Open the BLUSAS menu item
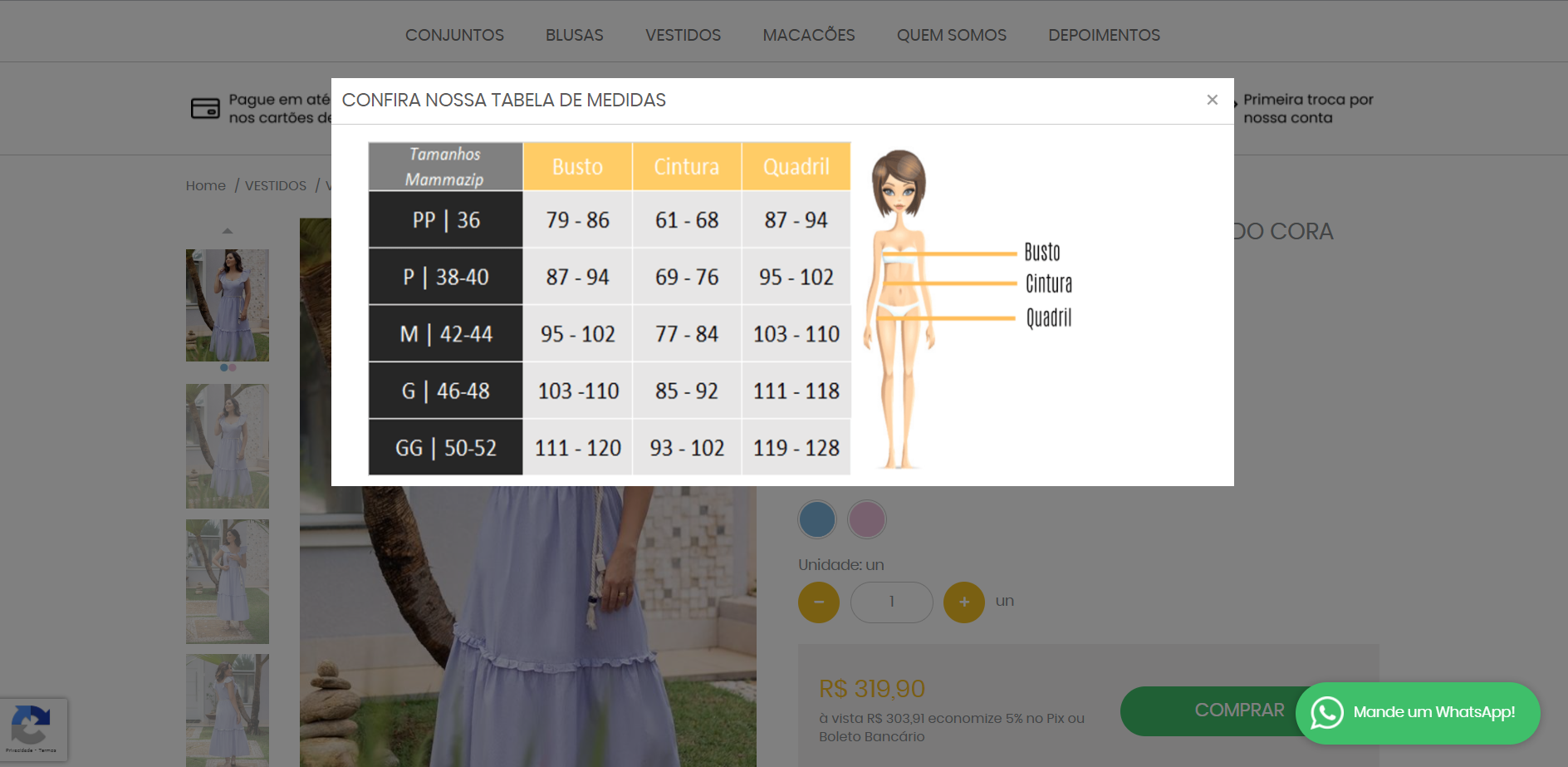 point(574,35)
